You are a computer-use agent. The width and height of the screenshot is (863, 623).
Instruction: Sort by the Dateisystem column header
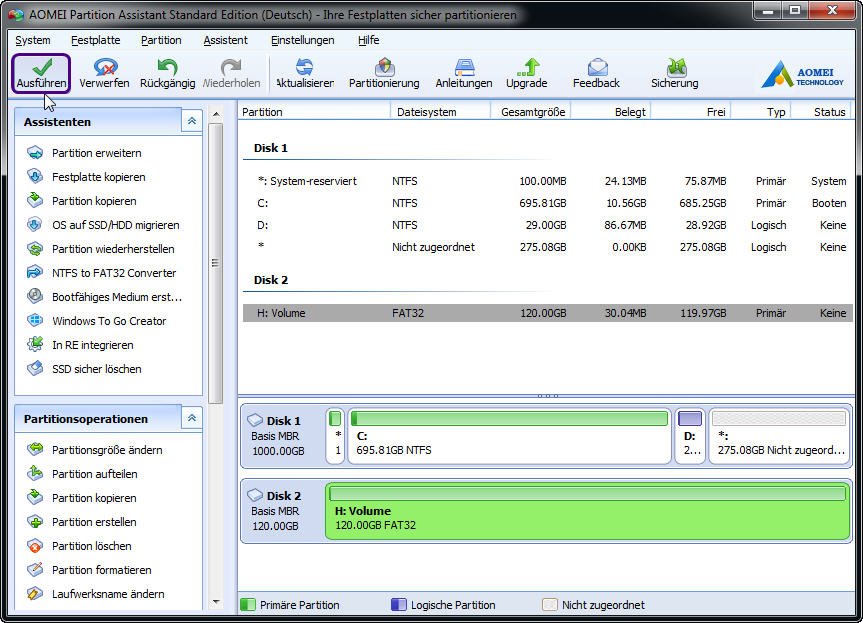click(x=440, y=112)
